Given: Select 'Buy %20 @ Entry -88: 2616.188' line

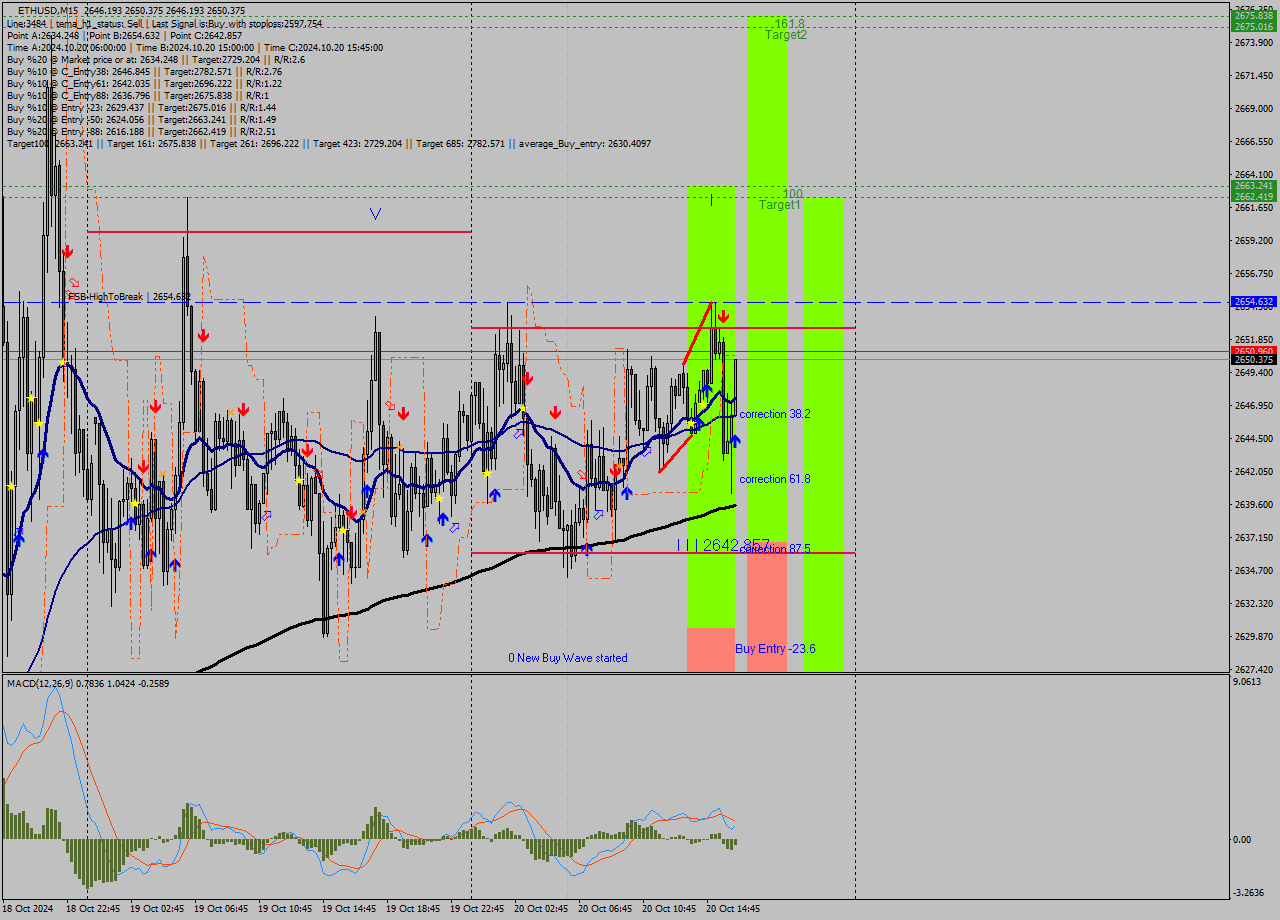Looking at the screenshot, I should coord(141,131).
